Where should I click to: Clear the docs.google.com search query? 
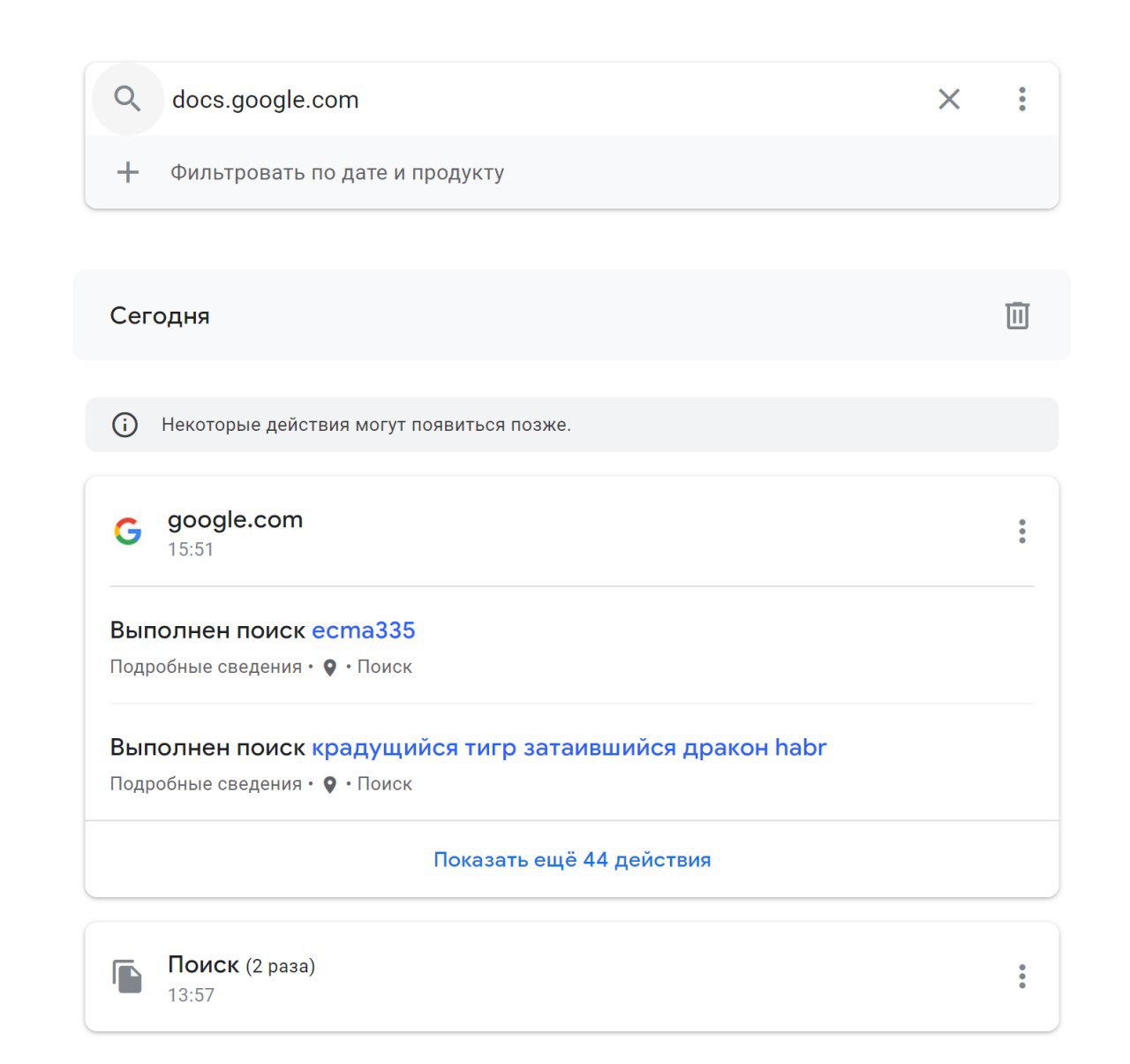click(x=949, y=99)
